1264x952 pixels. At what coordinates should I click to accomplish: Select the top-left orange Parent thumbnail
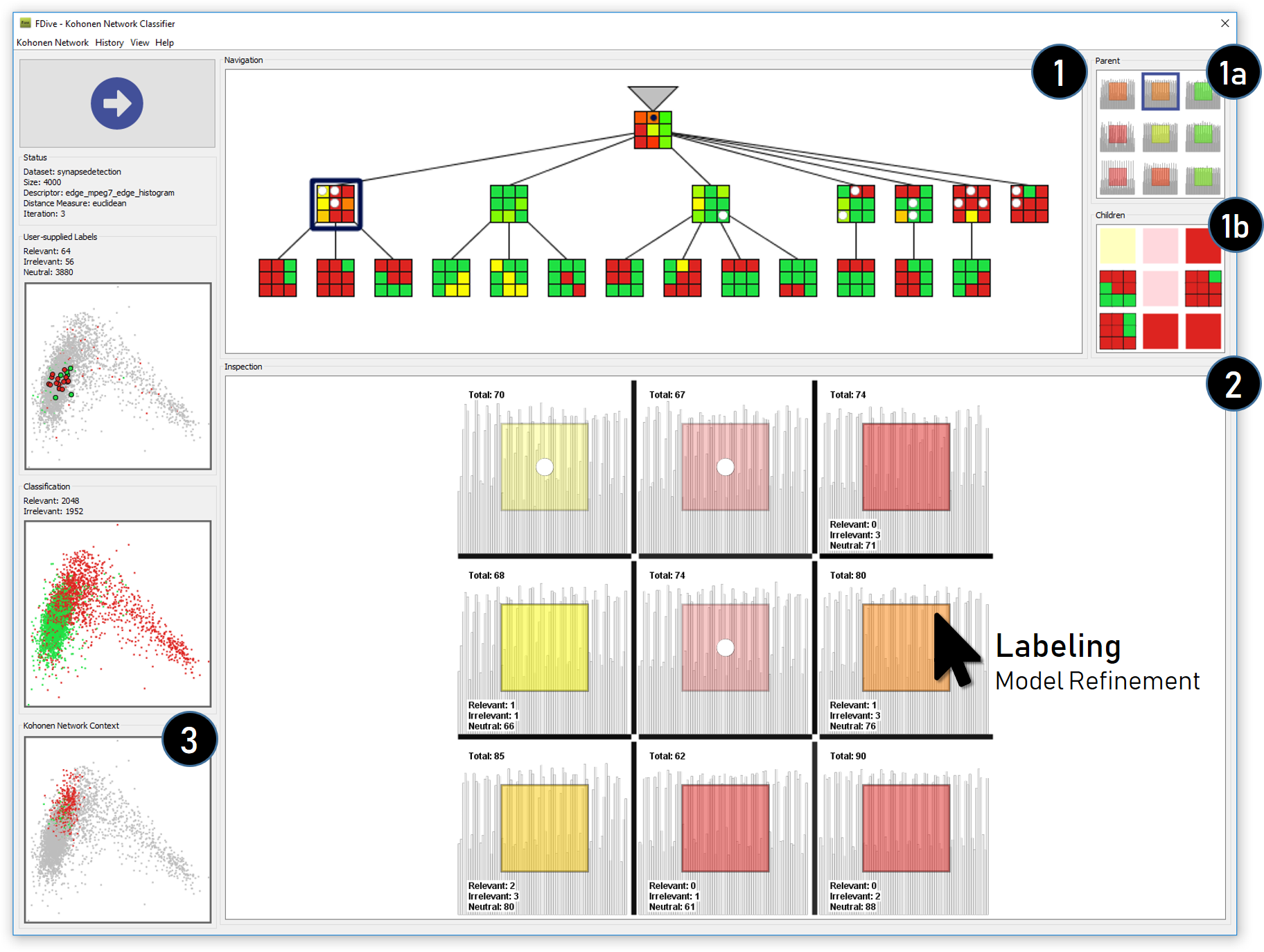pos(1117,91)
